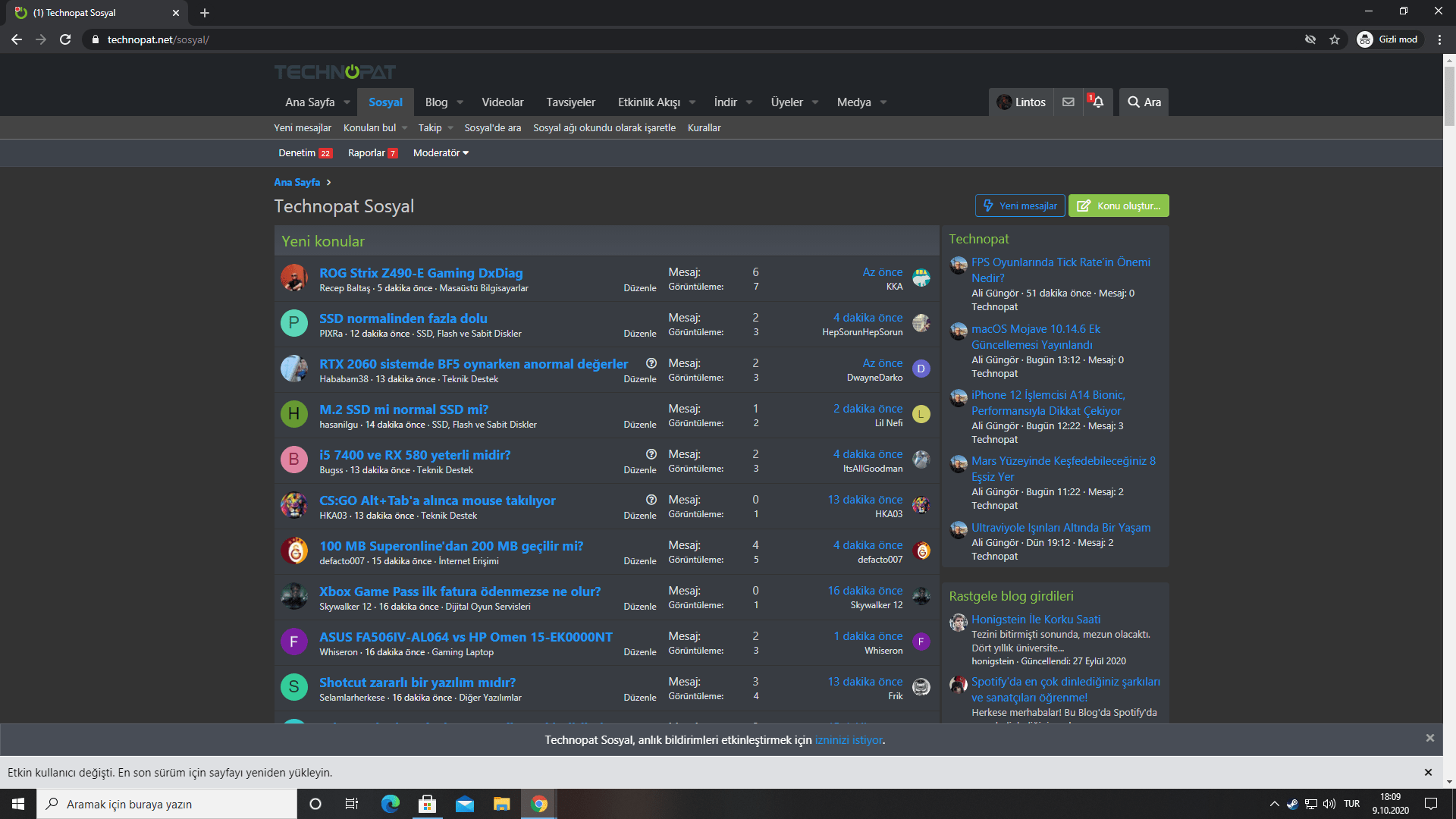
Task: Close the notification permission banner
Action: 1429,738
